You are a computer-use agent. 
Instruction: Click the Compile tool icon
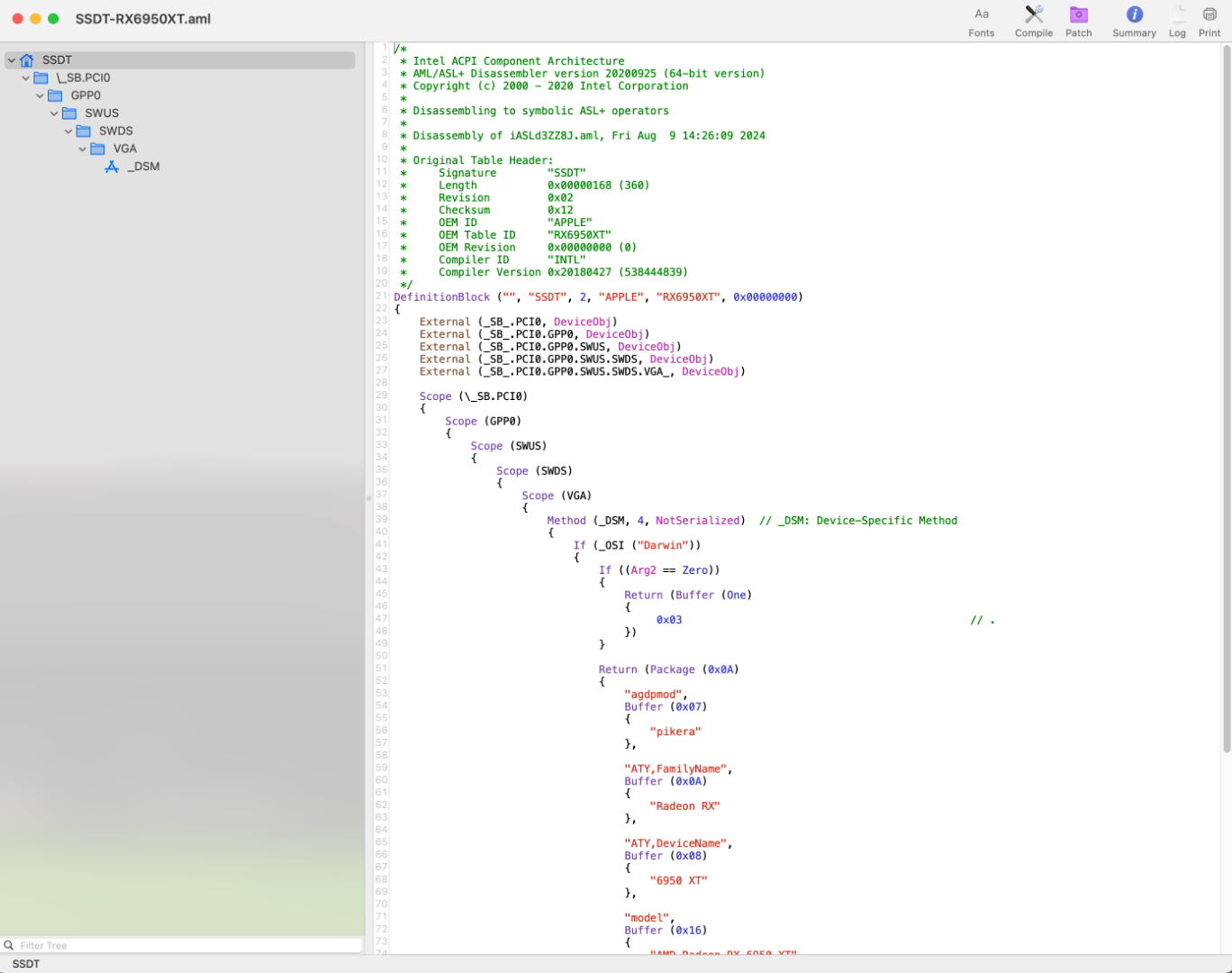click(x=1033, y=14)
